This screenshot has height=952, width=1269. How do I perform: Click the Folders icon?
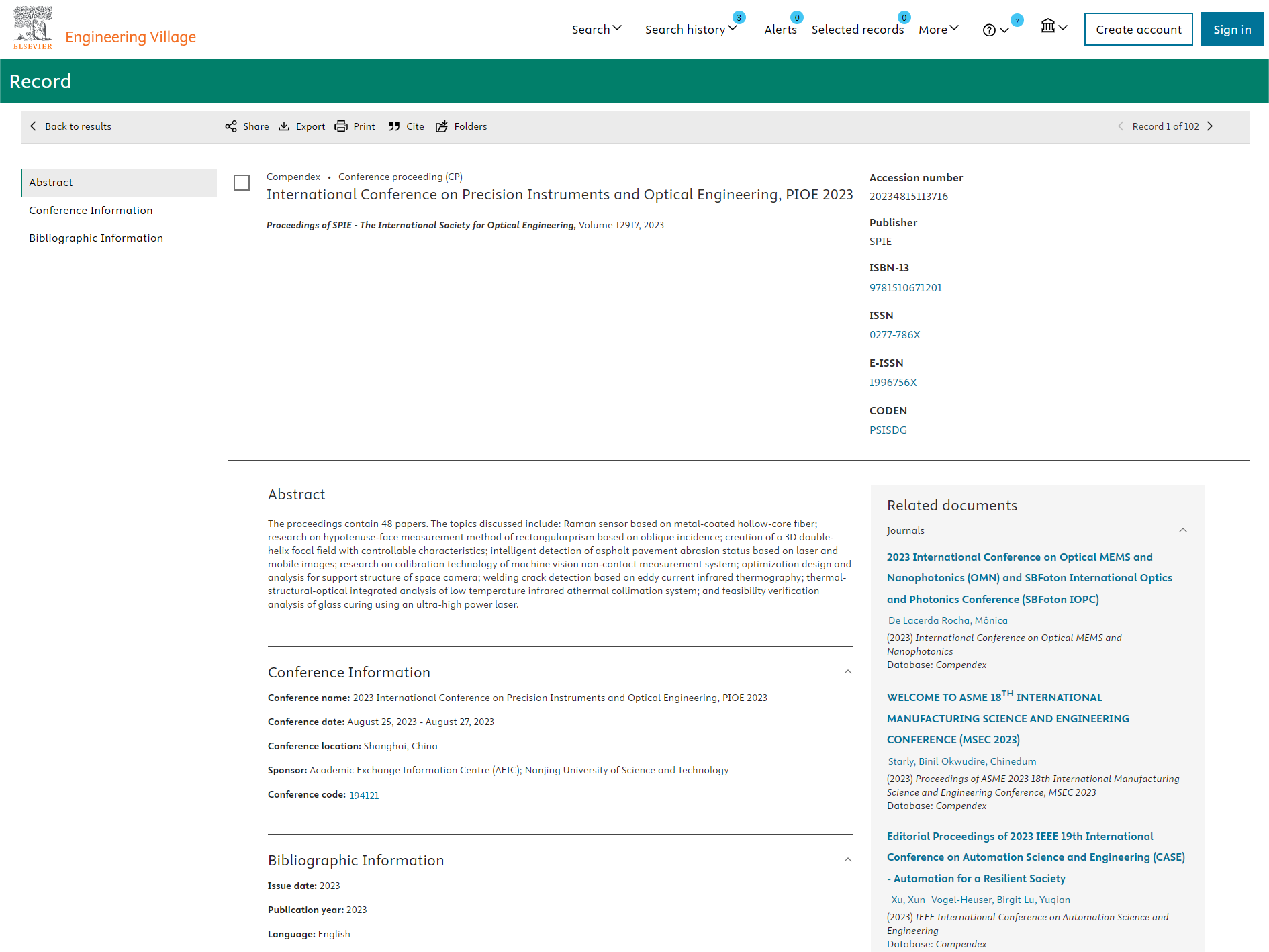(x=442, y=126)
